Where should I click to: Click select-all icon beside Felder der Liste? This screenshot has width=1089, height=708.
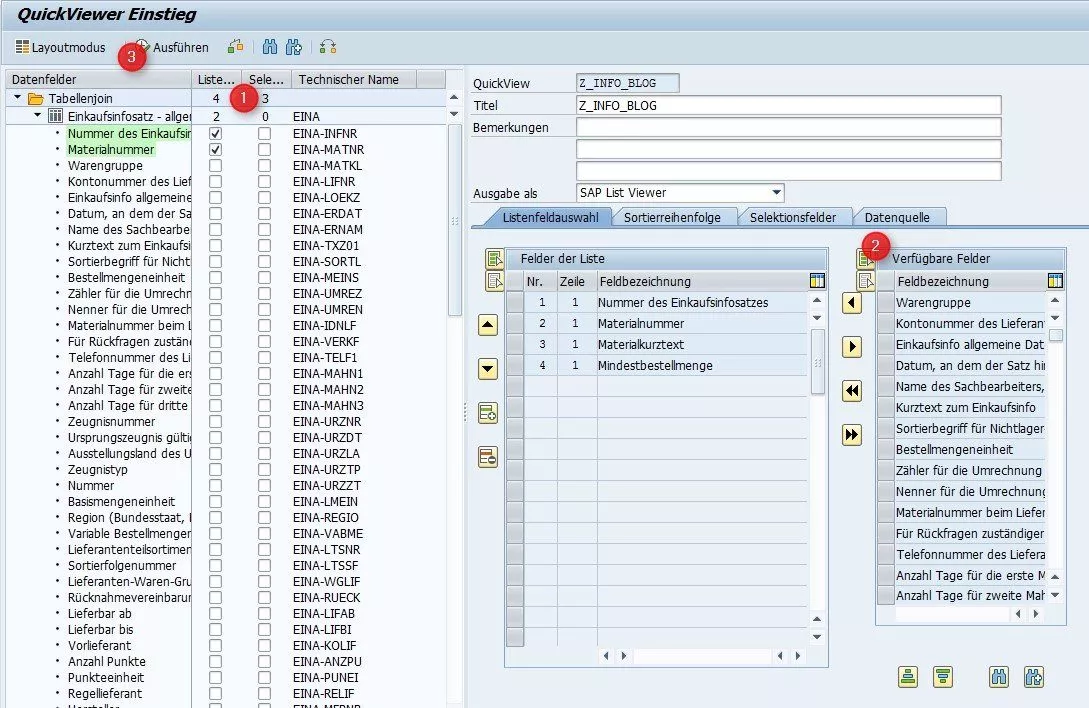[x=494, y=259]
